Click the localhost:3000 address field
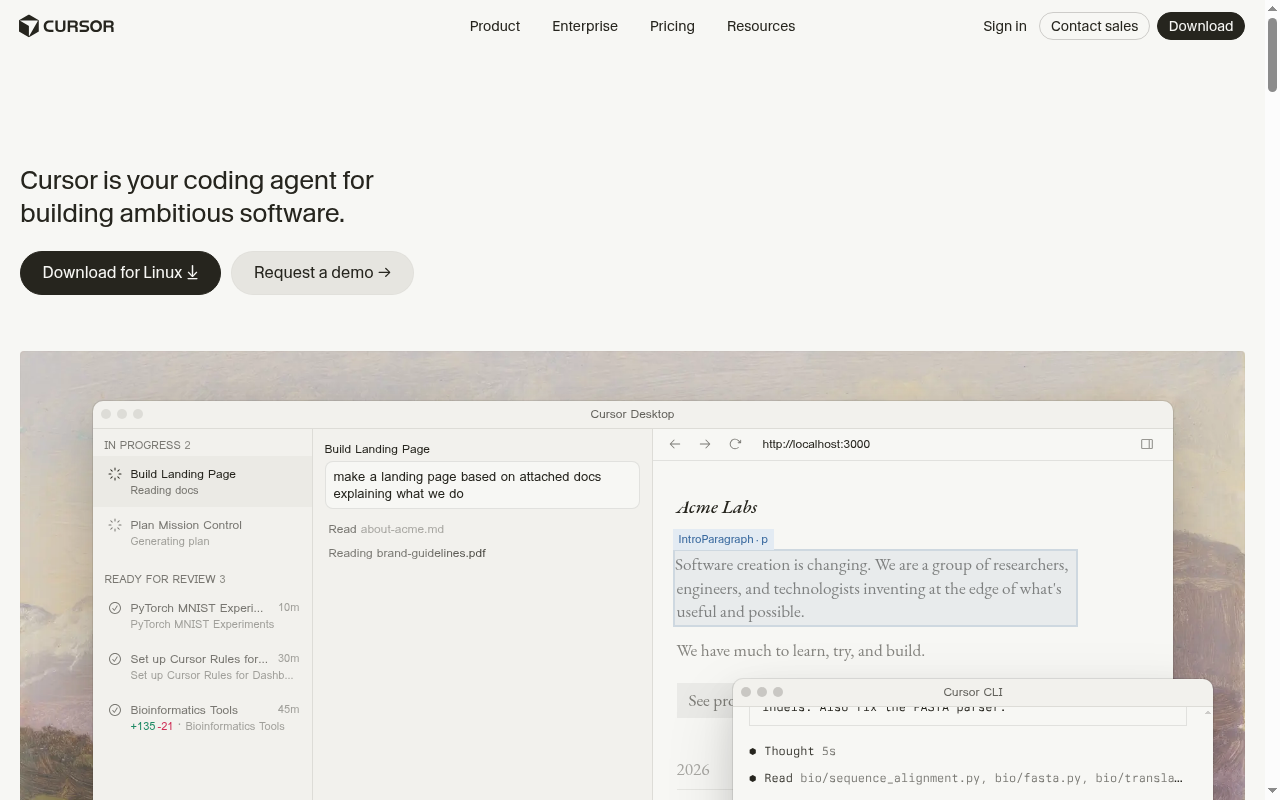 coord(816,444)
